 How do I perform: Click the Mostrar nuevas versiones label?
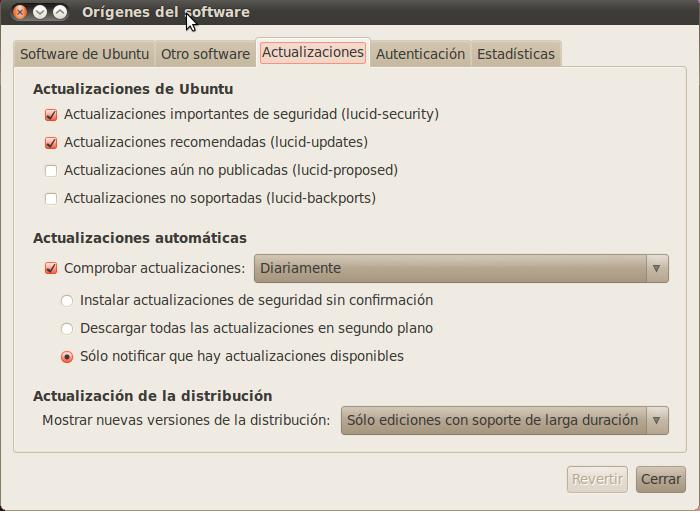coord(186,420)
